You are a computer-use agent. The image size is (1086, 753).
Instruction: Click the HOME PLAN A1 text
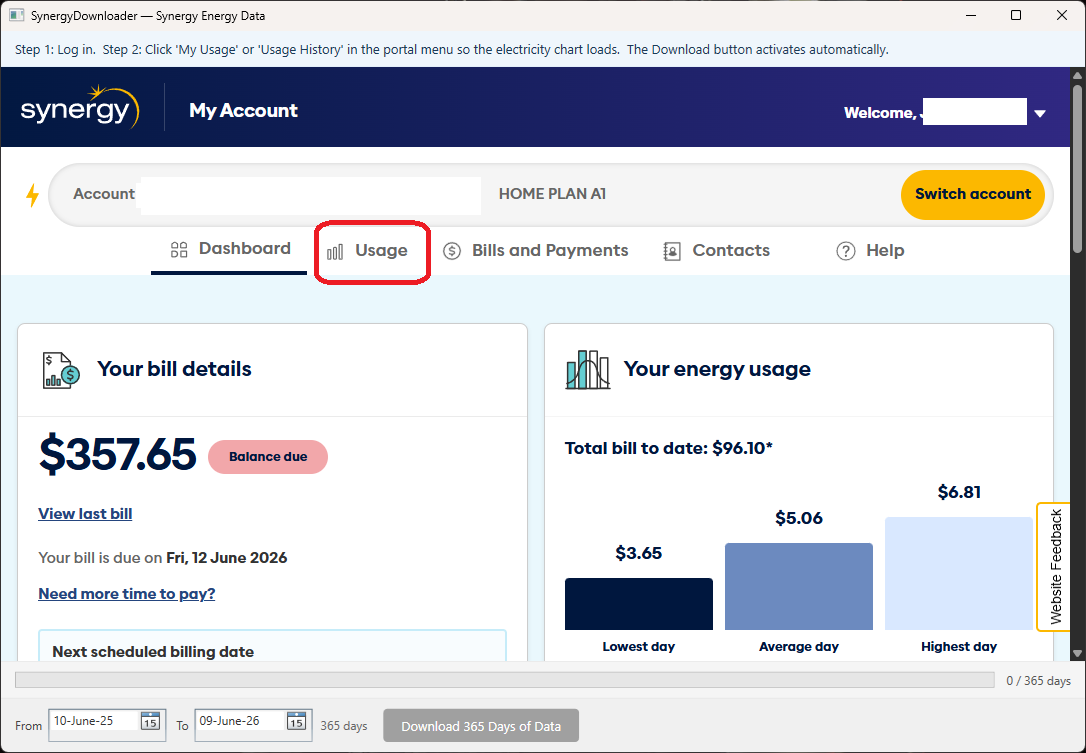coord(553,194)
